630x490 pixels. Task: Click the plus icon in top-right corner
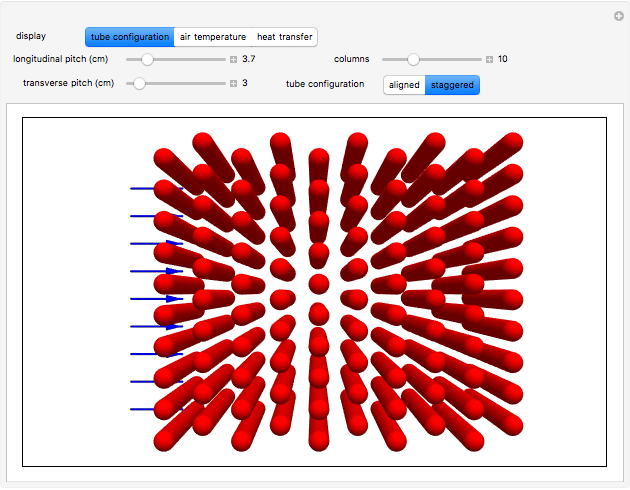coord(619,16)
